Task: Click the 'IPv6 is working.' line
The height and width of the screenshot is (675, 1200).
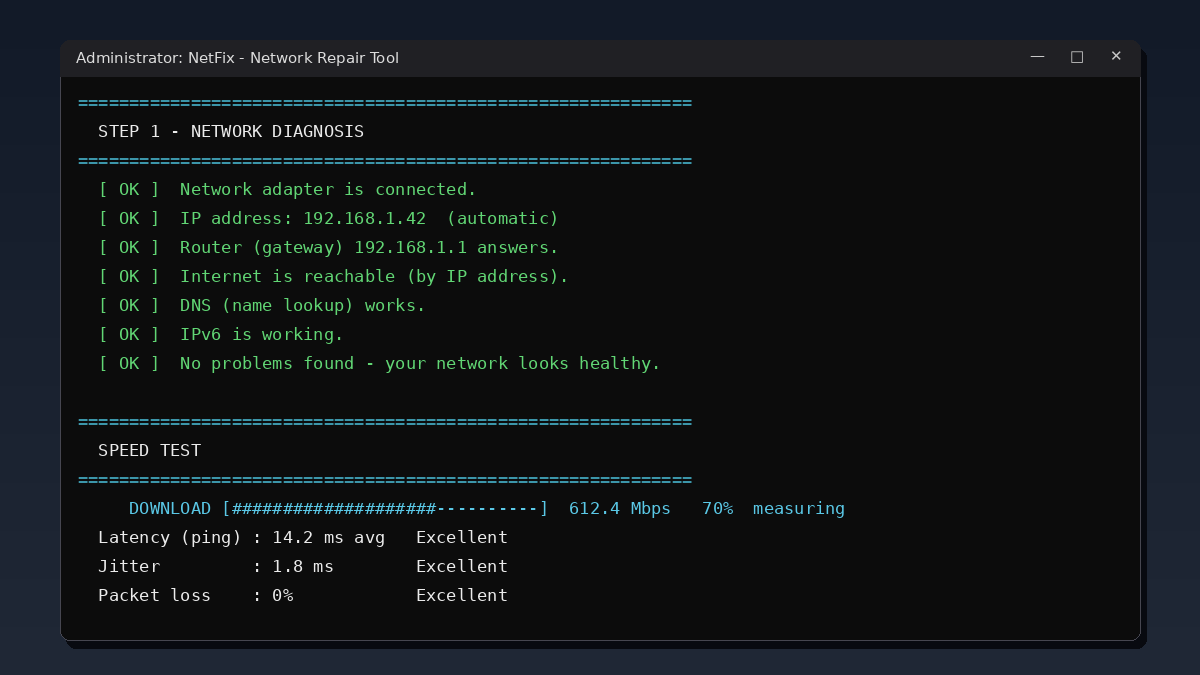Action: click(x=262, y=335)
